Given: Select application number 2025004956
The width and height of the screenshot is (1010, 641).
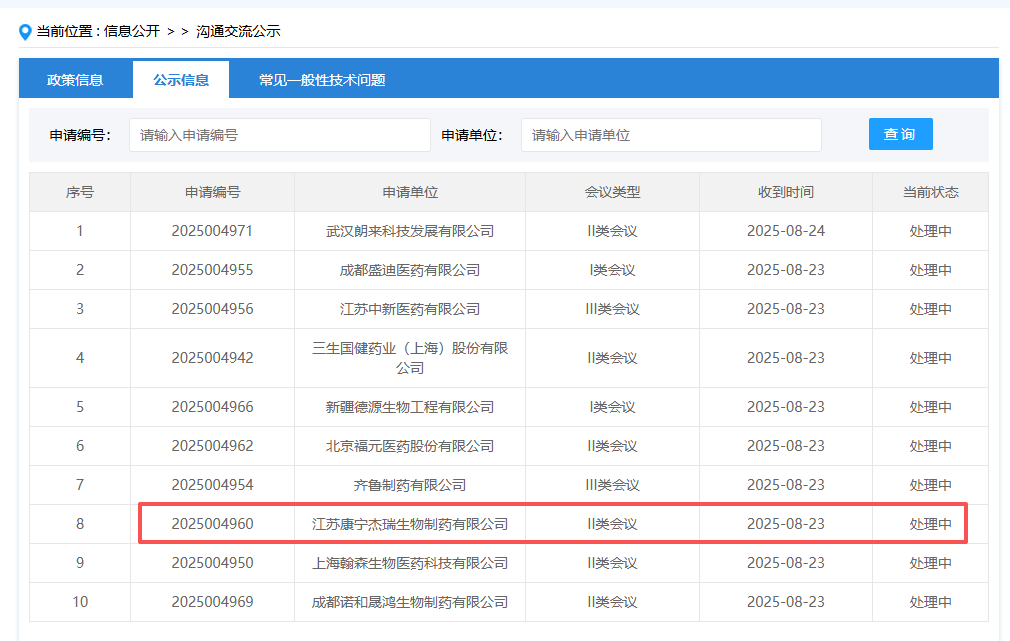Looking at the screenshot, I should pyautogui.click(x=213, y=309).
